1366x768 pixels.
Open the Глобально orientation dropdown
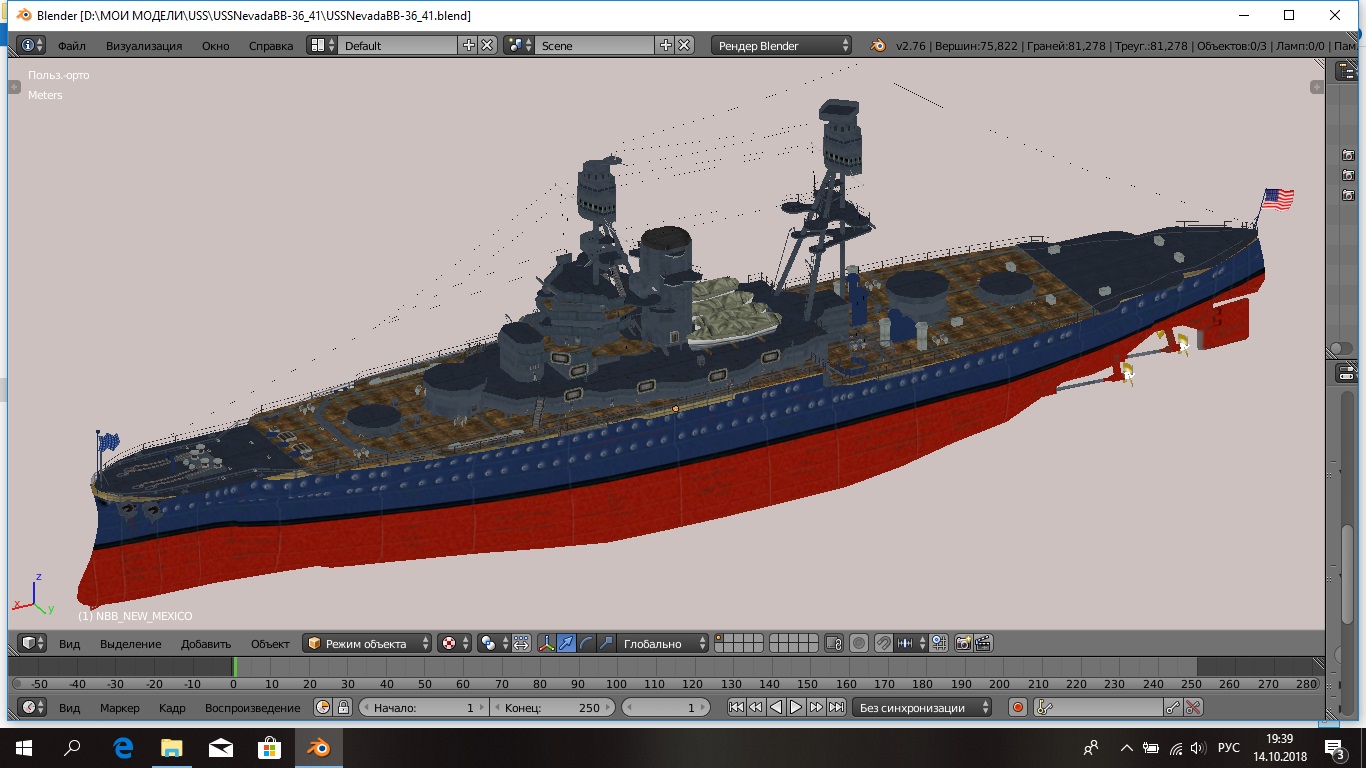pos(662,644)
